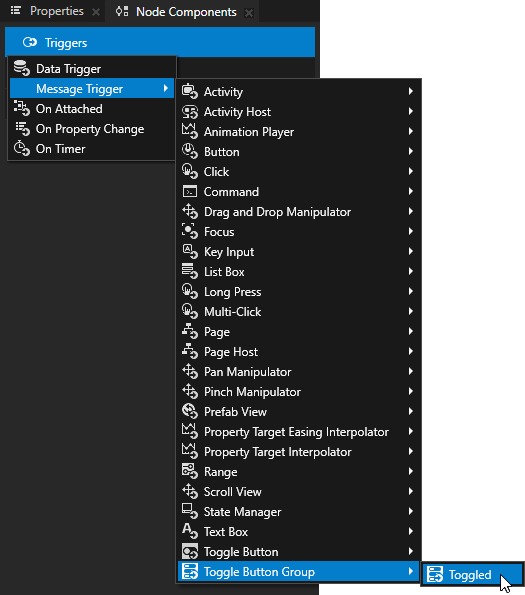The height and width of the screenshot is (595, 525).
Task: Expand the Command submenu arrow
Action: click(410, 191)
